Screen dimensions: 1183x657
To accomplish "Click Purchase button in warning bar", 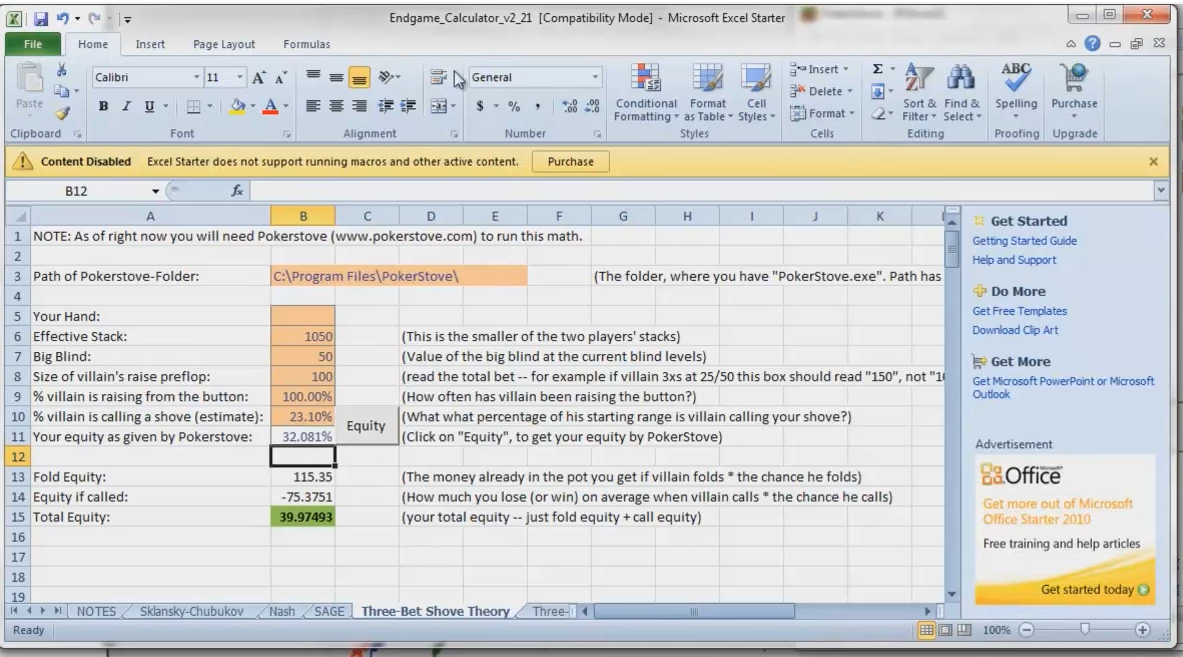I will pyautogui.click(x=570, y=161).
